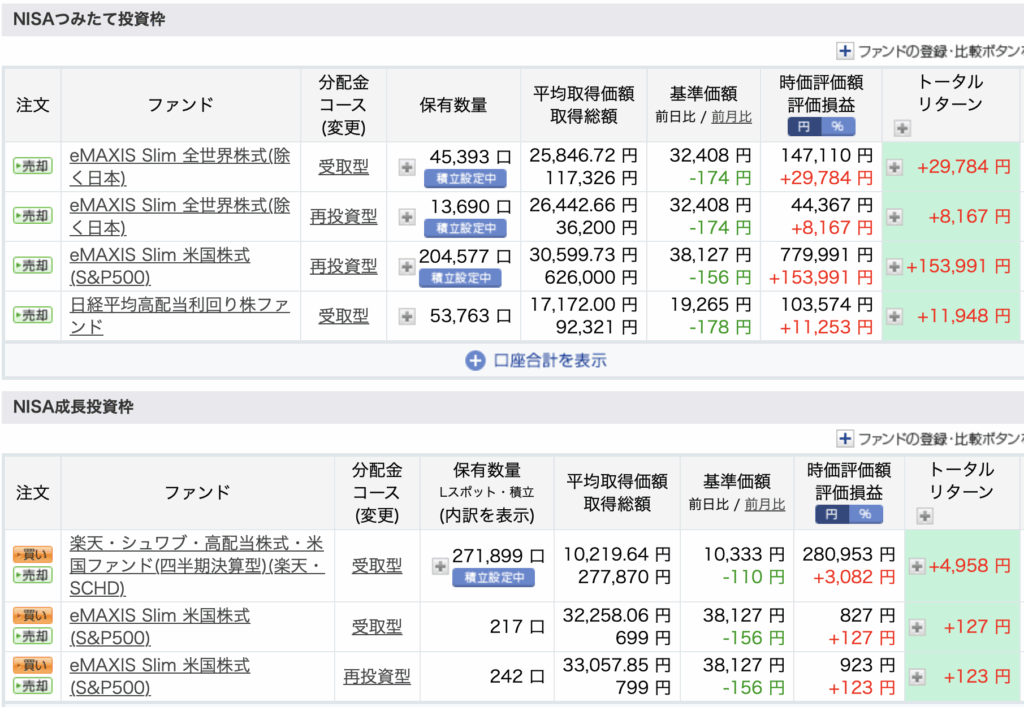The height and width of the screenshot is (707, 1024).
Task: Toggle 成長投資枠 評価損益 display to %
Action: pyautogui.click(x=865, y=514)
